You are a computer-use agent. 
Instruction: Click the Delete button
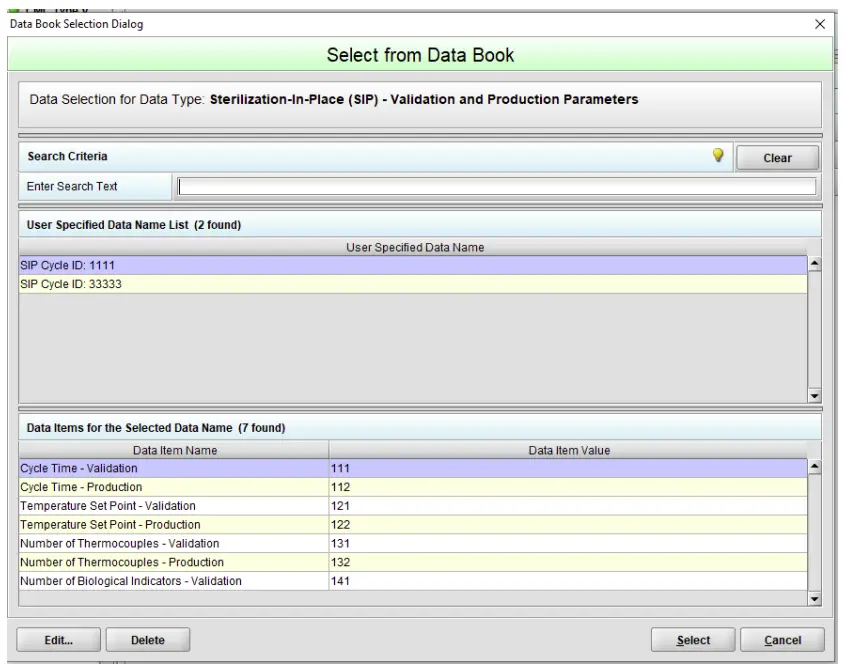pyautogui.click(x=147, y=640)
